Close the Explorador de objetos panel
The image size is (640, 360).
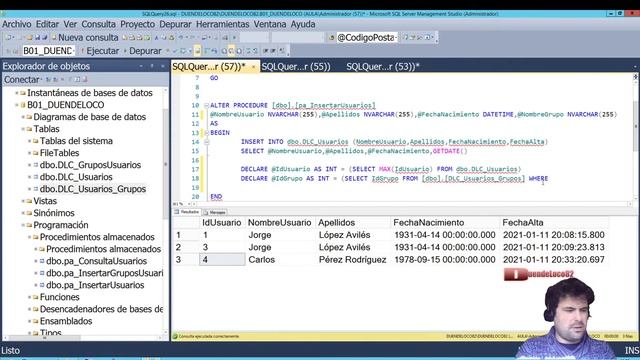click(x=162, y=66)
